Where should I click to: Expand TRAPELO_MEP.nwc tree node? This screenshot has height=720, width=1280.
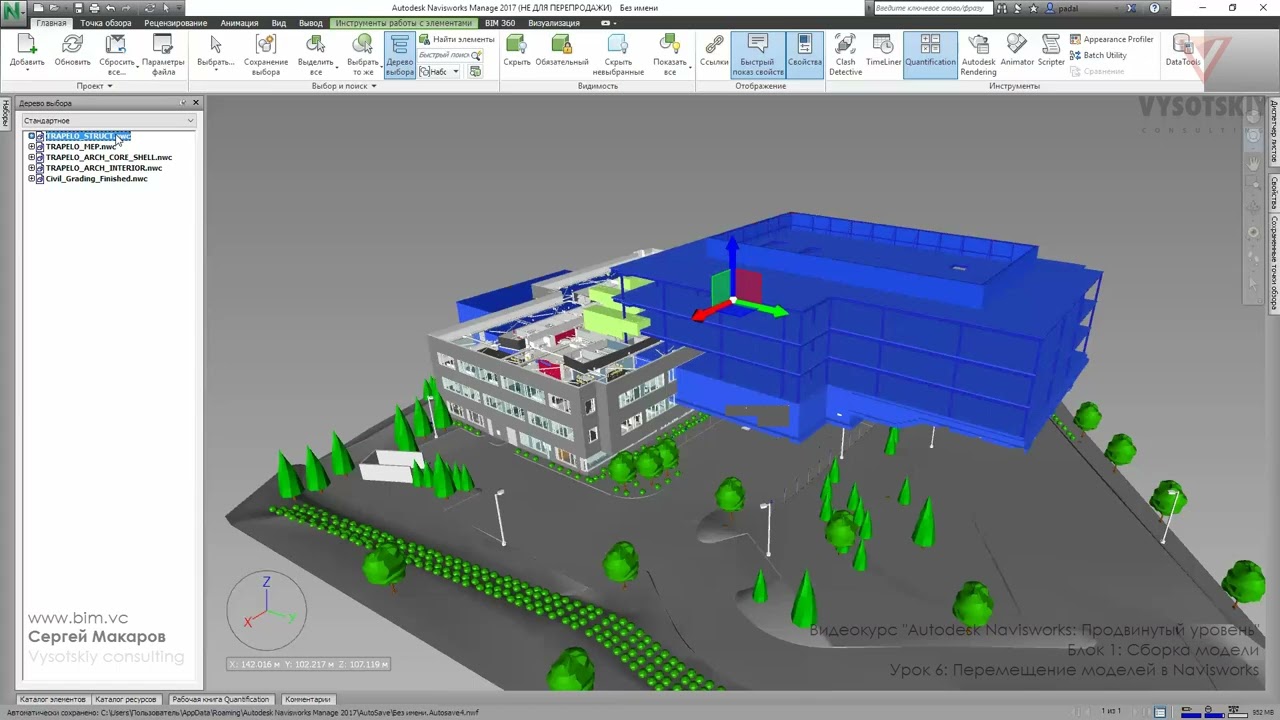click(x=31, y=147)
